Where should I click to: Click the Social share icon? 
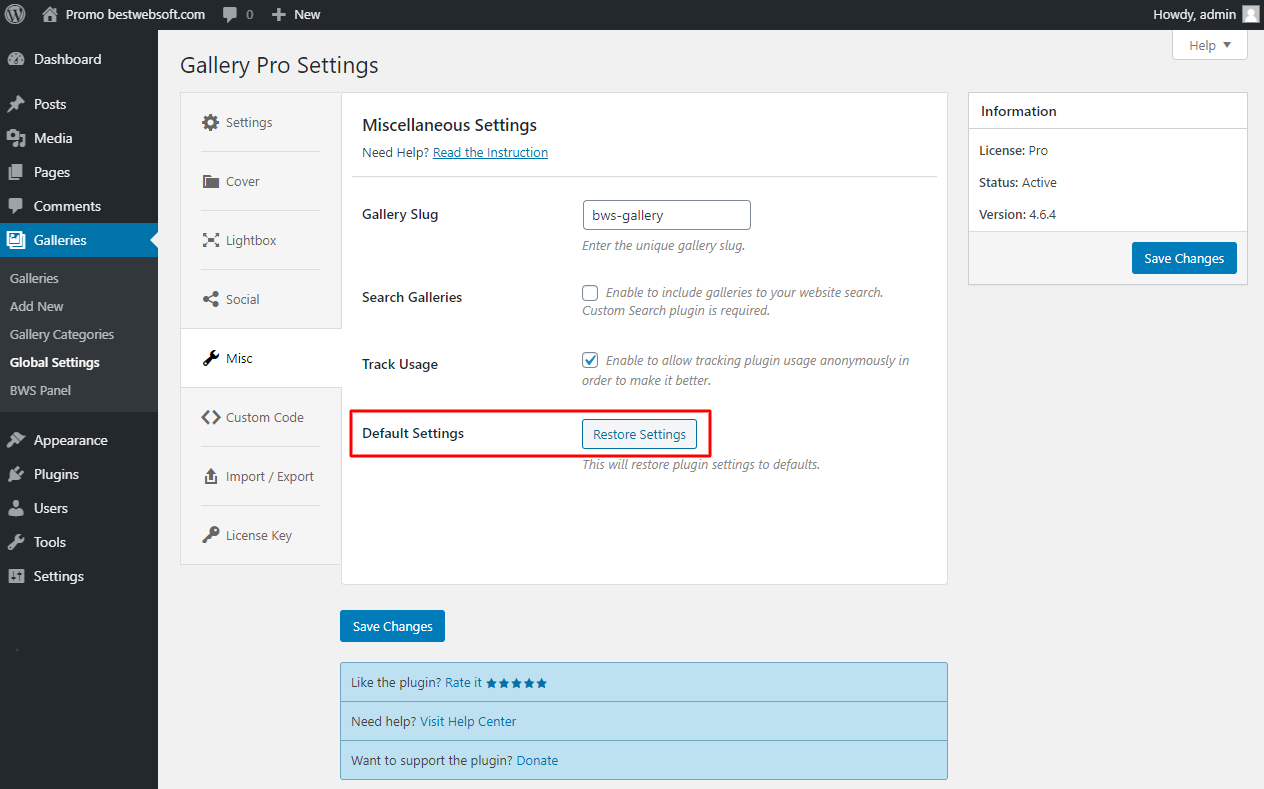(210, 299)
